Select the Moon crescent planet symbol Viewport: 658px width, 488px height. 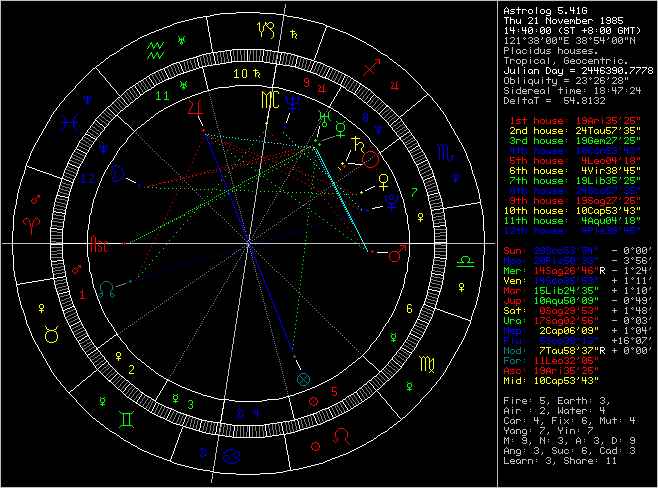pos(118,174)
